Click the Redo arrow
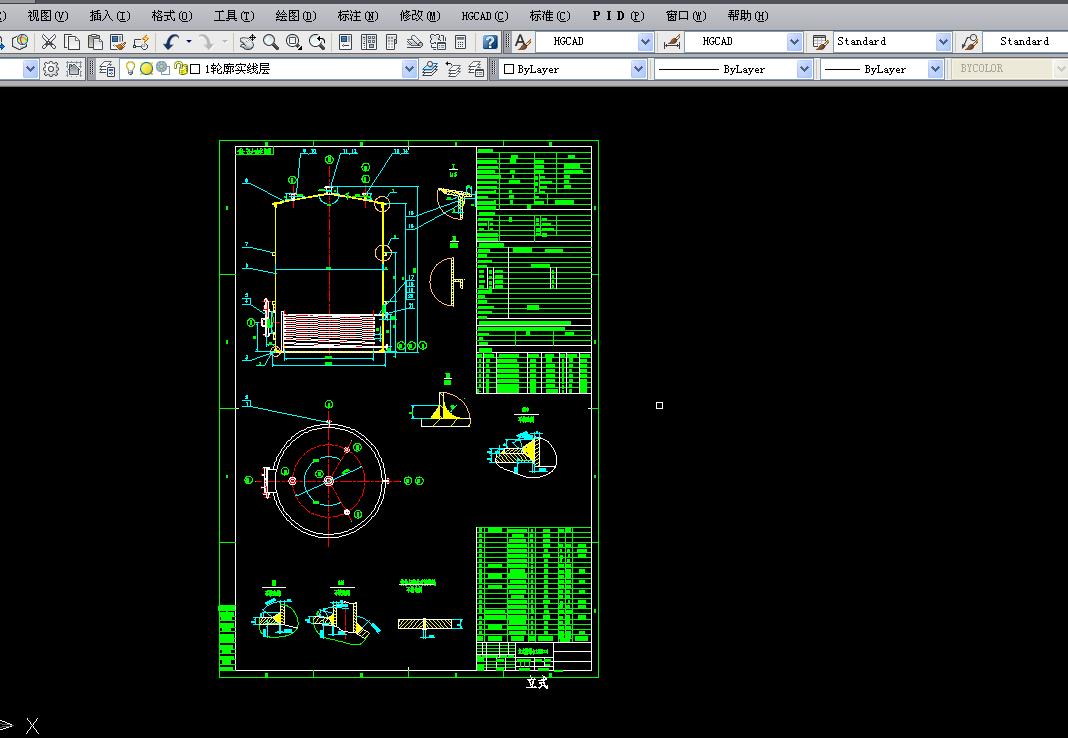The width and height of the screenshot is (1068, 738). pos(206,42)
